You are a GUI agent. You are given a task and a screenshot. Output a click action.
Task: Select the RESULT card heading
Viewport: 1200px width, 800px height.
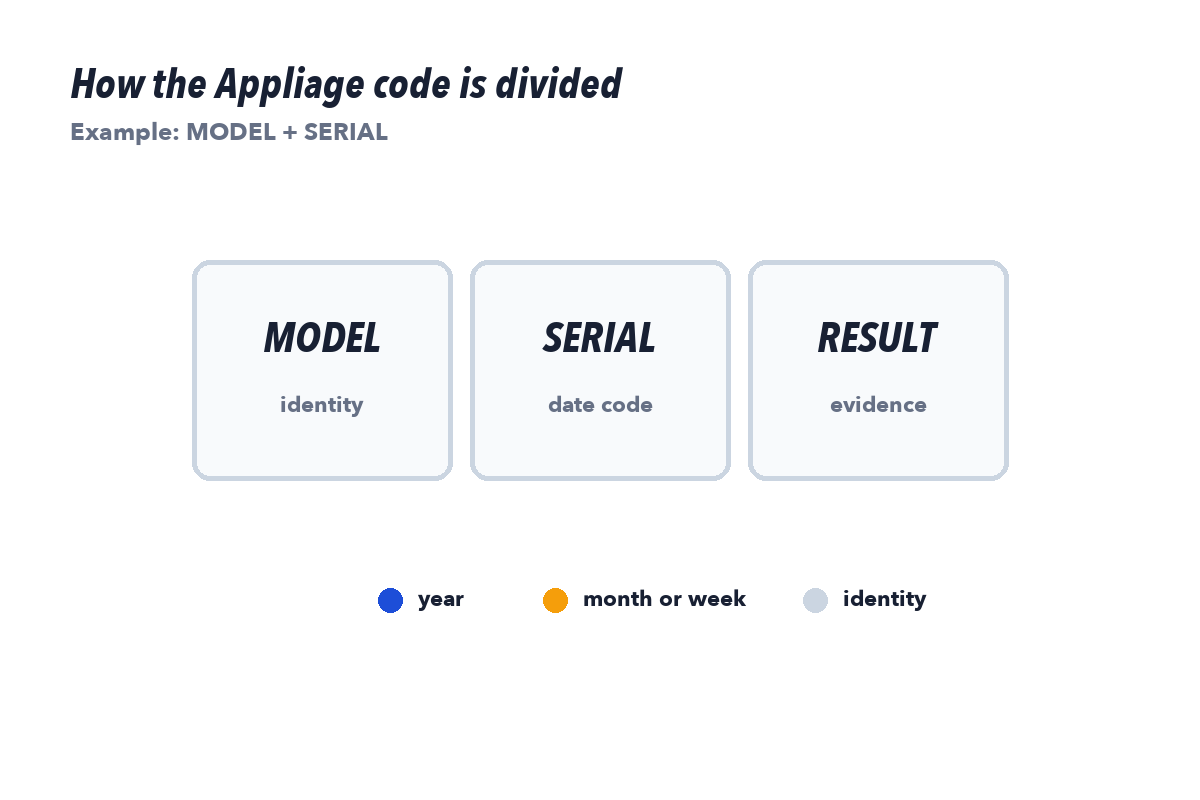(878, 338)
